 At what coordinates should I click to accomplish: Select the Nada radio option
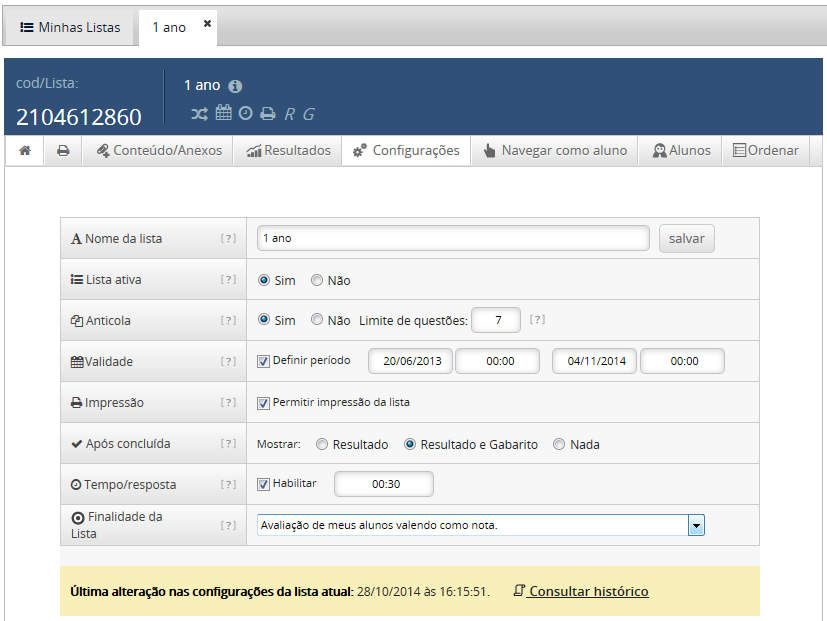pos(559,444)
